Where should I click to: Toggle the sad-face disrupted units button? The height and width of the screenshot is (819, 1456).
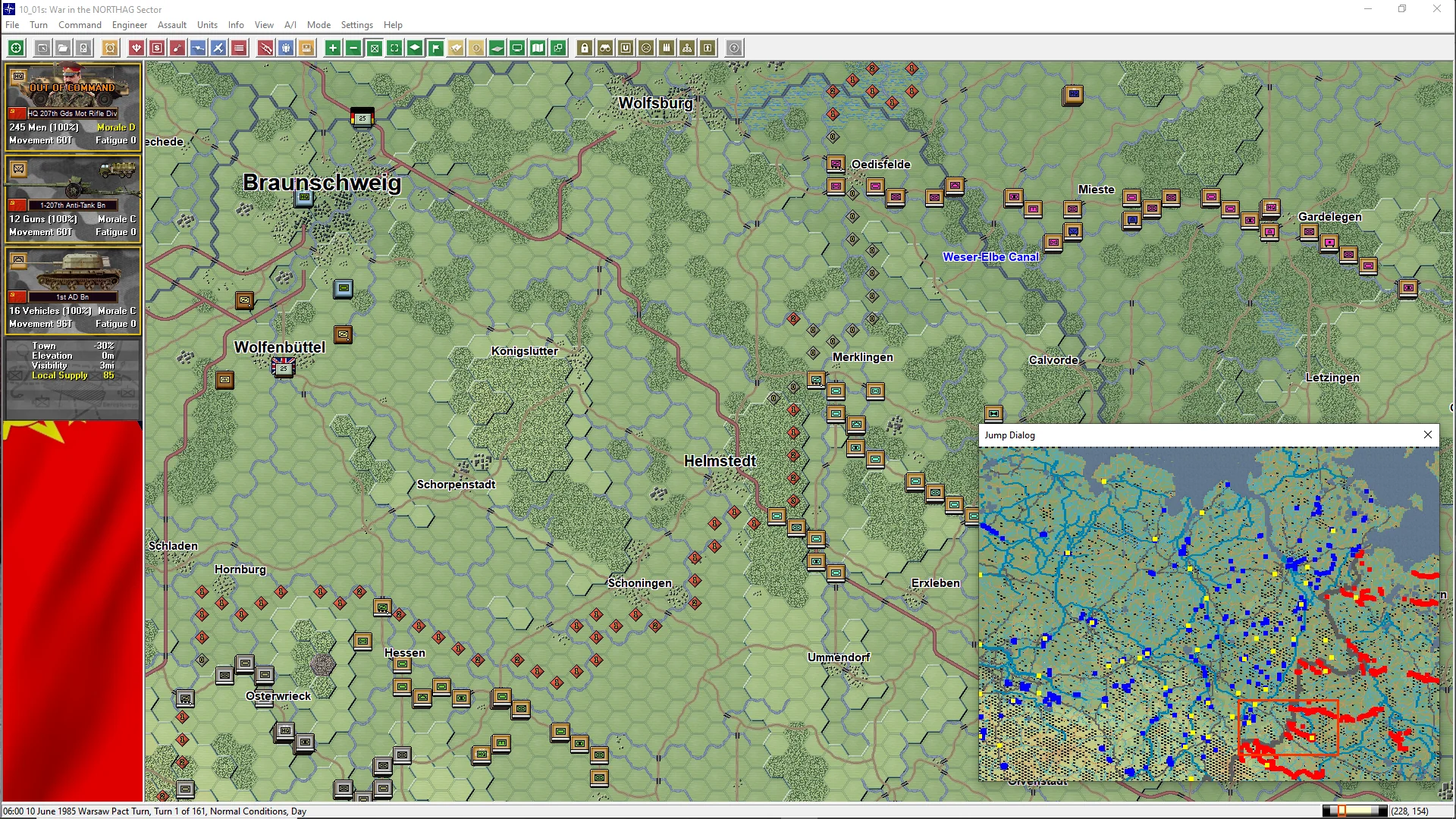pyautogui.click(x=646, y=49)
